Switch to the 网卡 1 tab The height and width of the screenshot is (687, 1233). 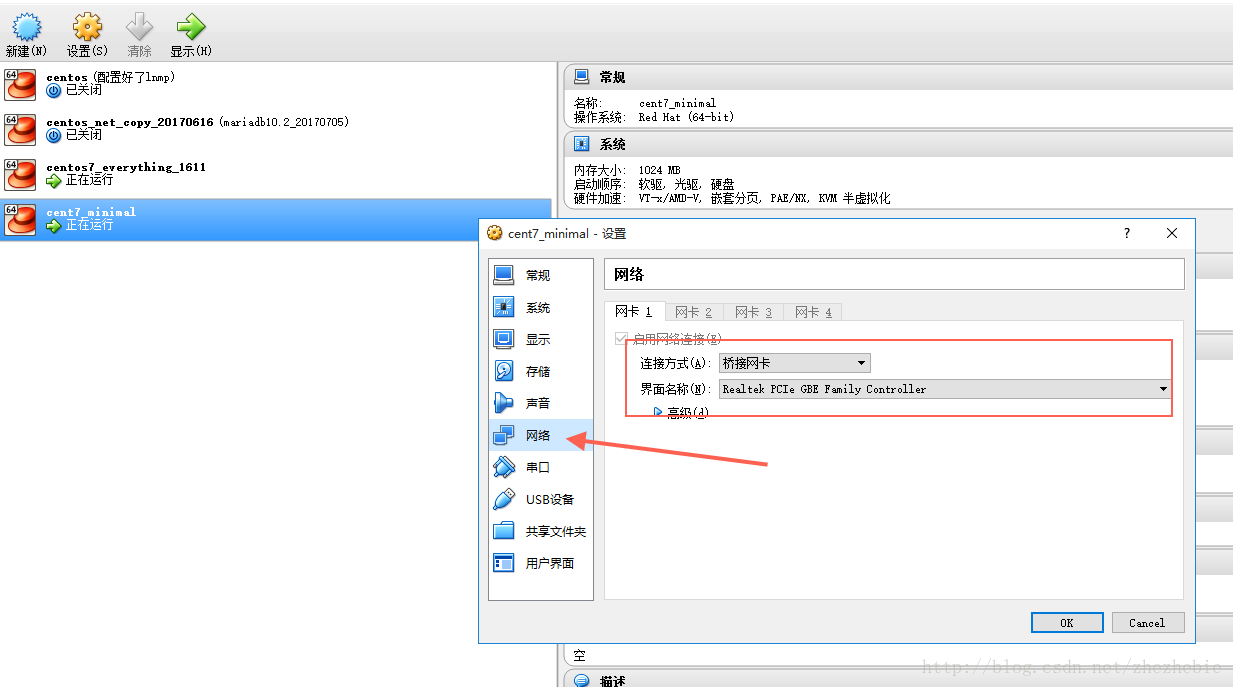(633, 312)
